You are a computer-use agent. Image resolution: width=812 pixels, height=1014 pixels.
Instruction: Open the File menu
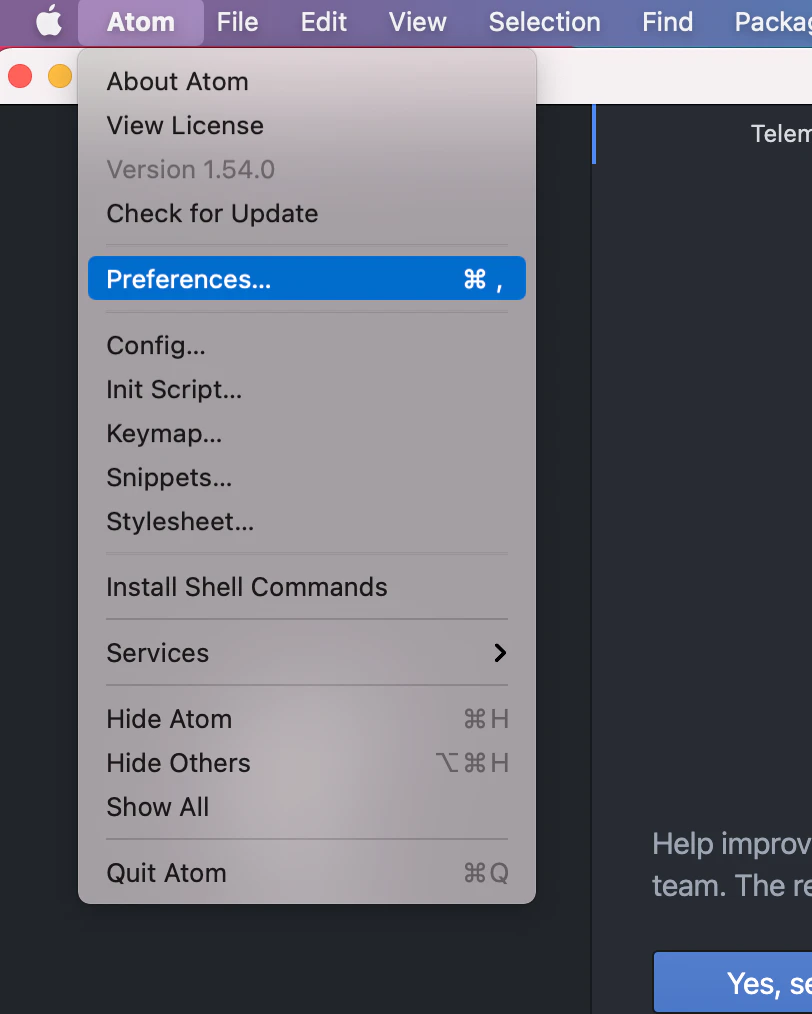pos(237,22)
